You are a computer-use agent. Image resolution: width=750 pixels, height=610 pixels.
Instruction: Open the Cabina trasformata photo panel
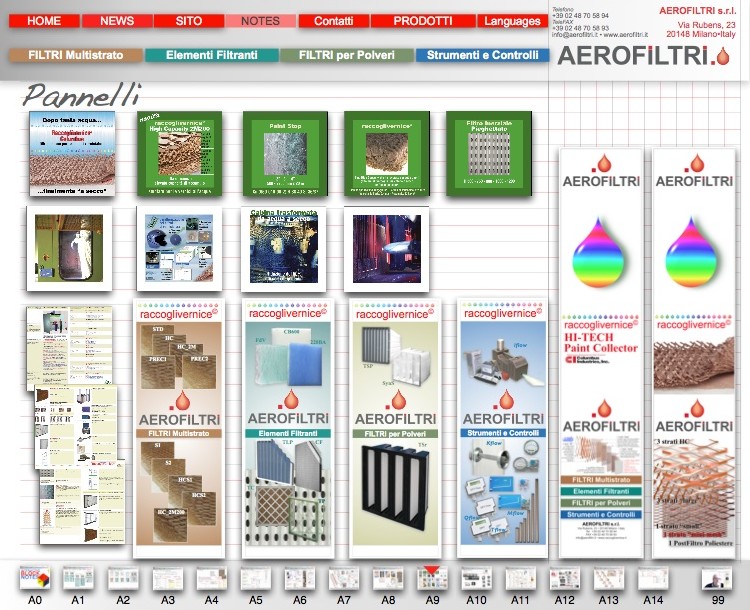[x=284, y=249]
